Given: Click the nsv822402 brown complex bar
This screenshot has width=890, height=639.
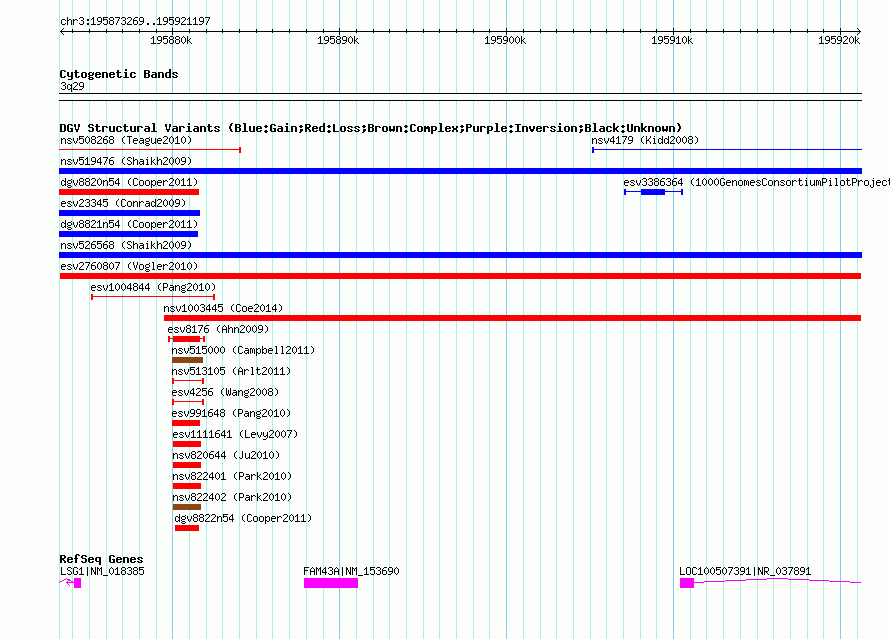Looking at the screenshot, I should point(187,507).
